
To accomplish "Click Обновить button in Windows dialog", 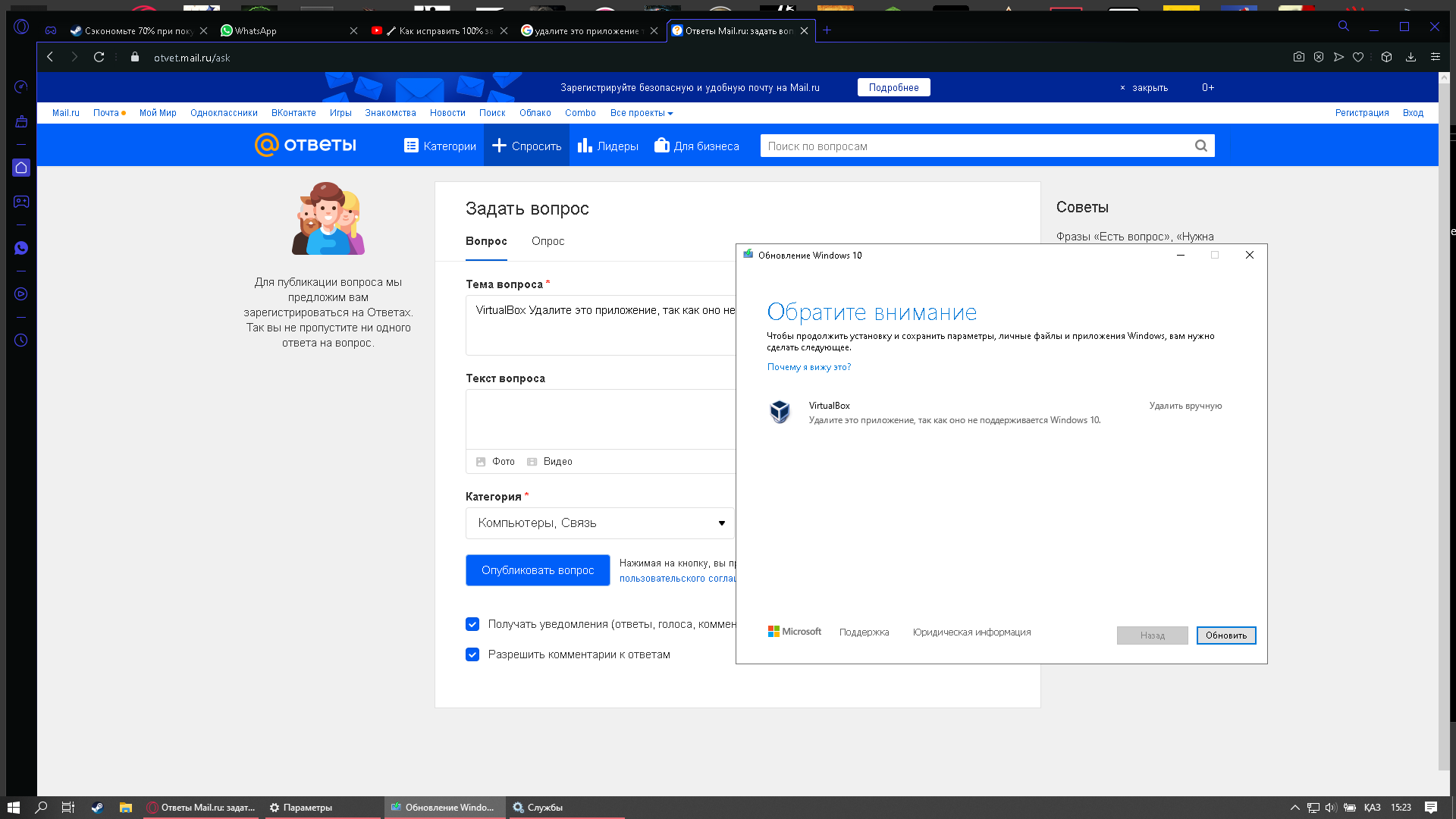I will pos(1225,635).
